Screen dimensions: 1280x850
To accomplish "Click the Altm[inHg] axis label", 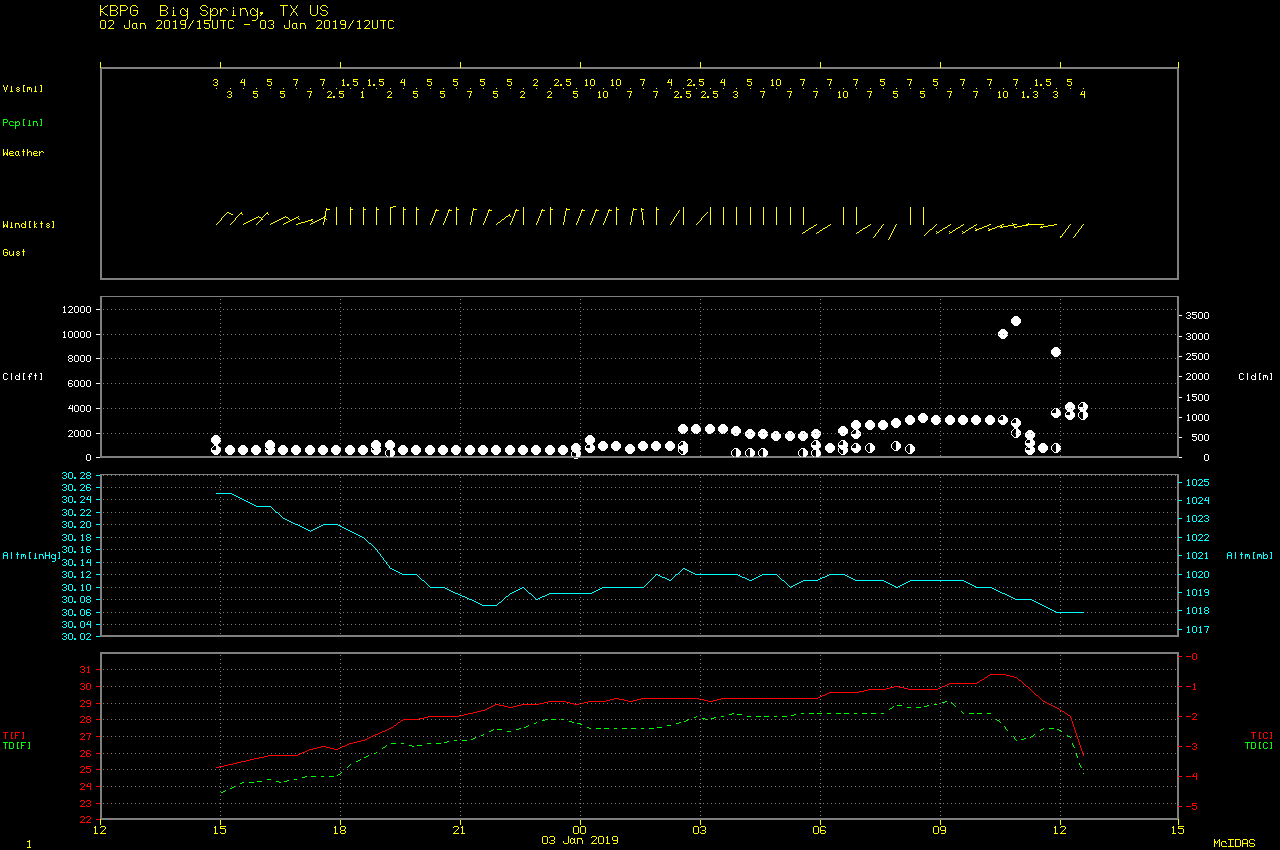I will click(30, 555).
